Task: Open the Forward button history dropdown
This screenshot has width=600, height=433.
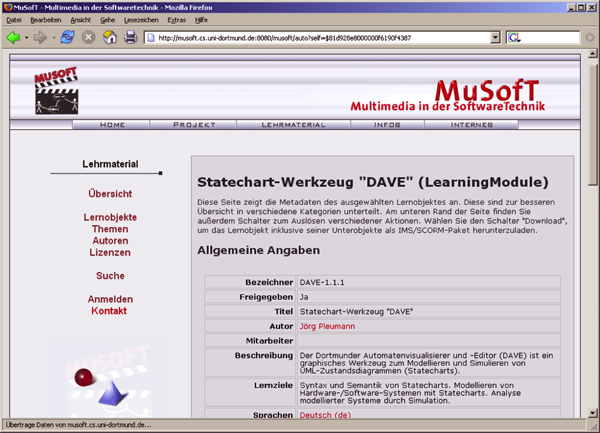Action: click(54, 37)
